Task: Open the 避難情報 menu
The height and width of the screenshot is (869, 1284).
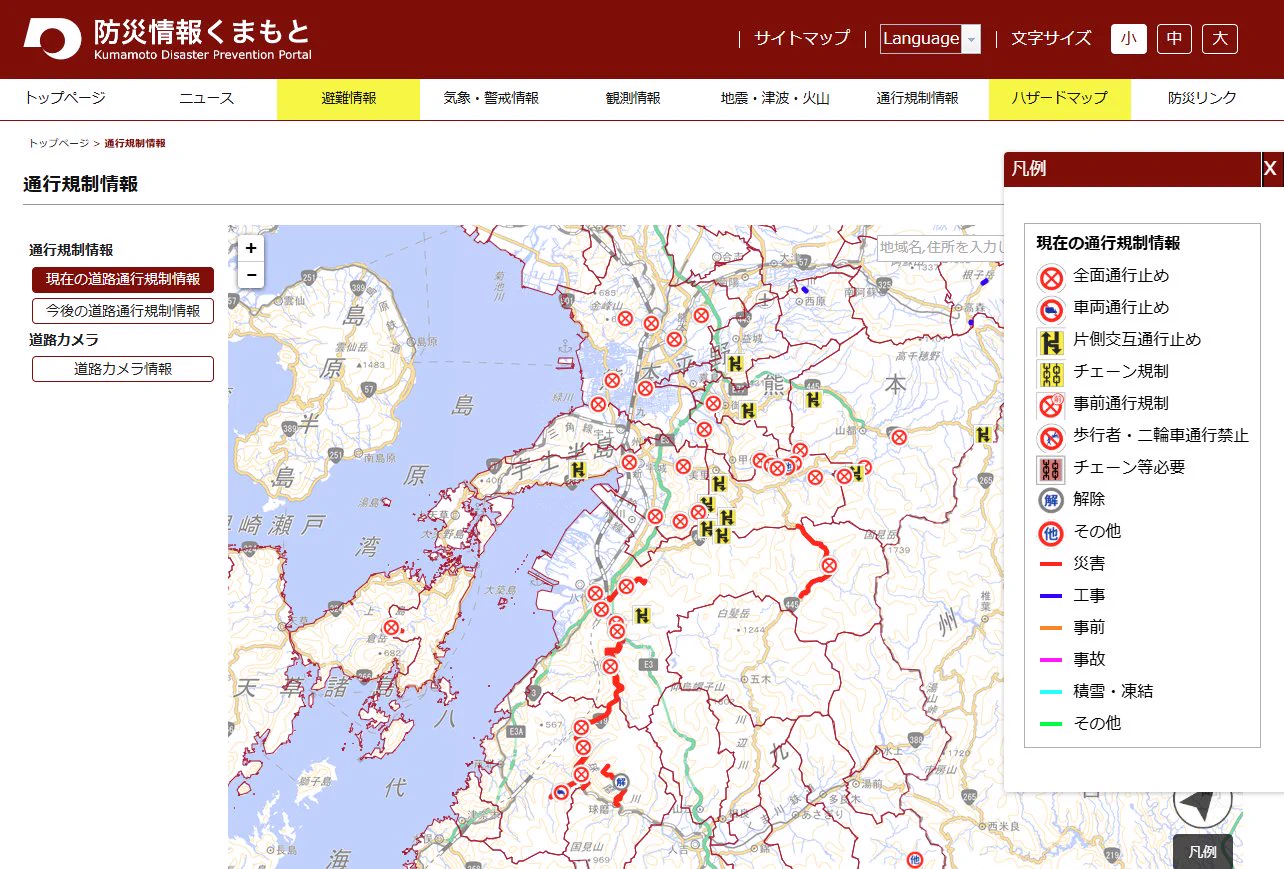Action: pyautogui.click(x=348, y=98)
